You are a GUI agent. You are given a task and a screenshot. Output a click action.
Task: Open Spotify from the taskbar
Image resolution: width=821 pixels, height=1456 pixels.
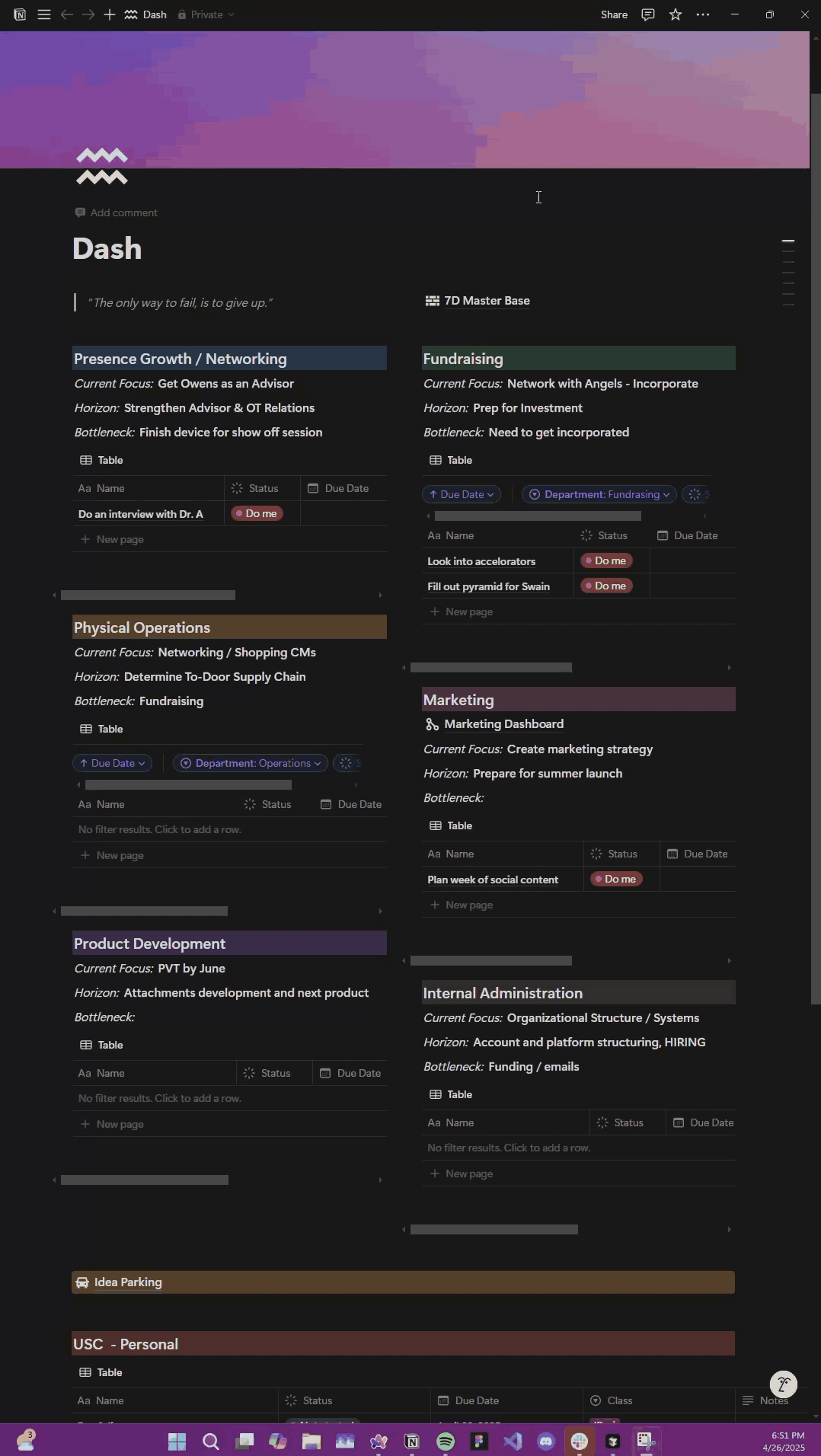(x=446, y=1441)
